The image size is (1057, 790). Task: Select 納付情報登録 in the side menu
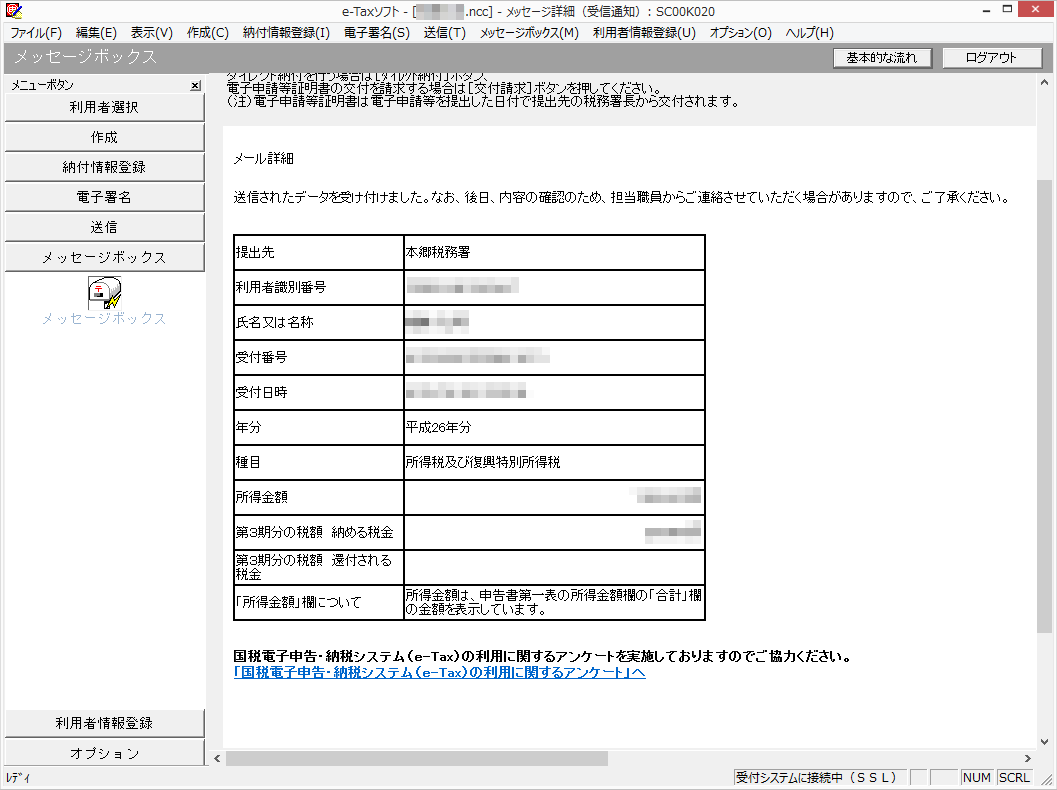click(x=104, y=167)
